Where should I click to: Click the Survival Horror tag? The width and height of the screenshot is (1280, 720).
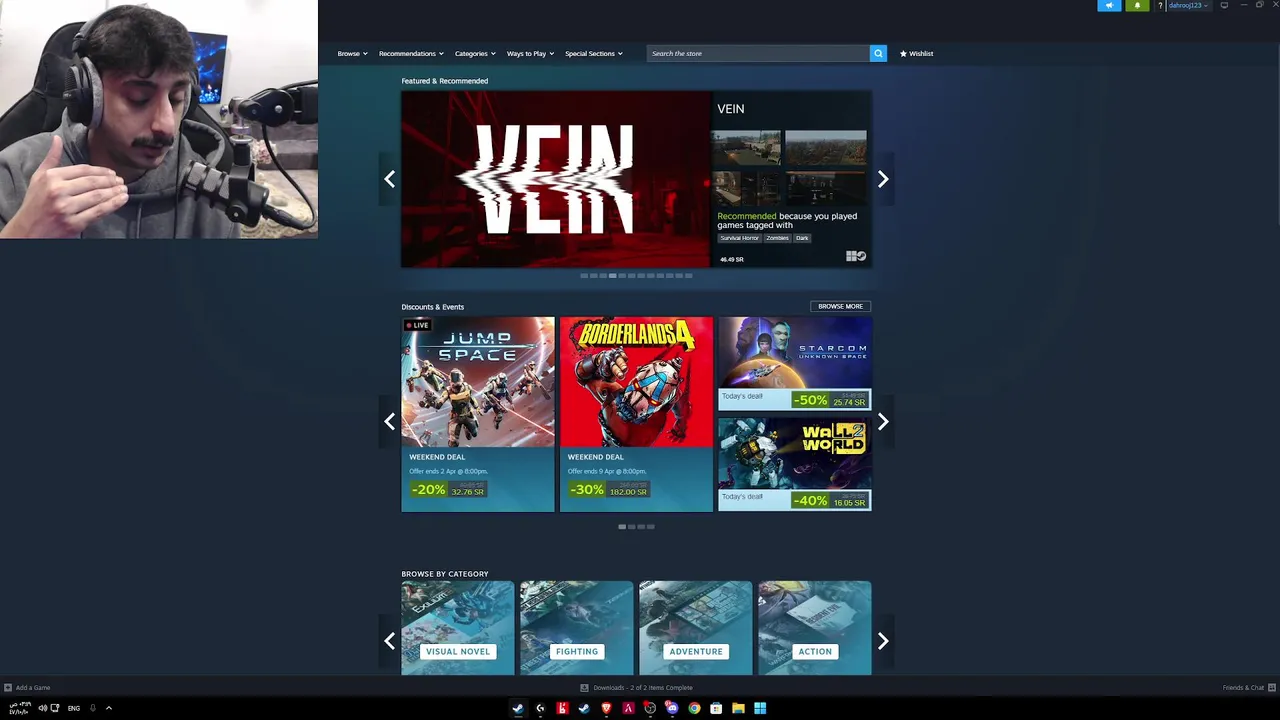tap(739, 238)
